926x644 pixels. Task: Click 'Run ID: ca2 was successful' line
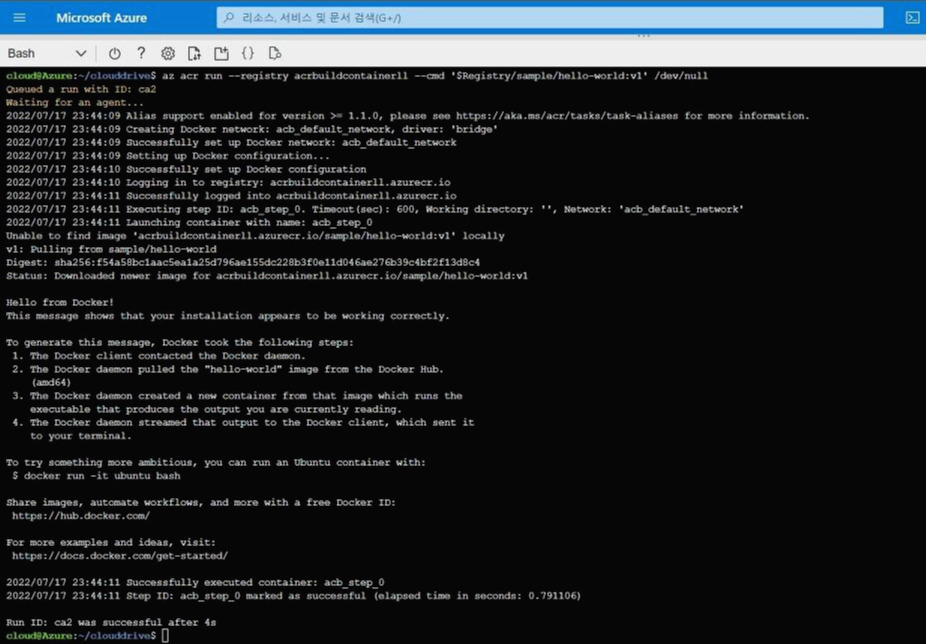[x=111, y=622]
